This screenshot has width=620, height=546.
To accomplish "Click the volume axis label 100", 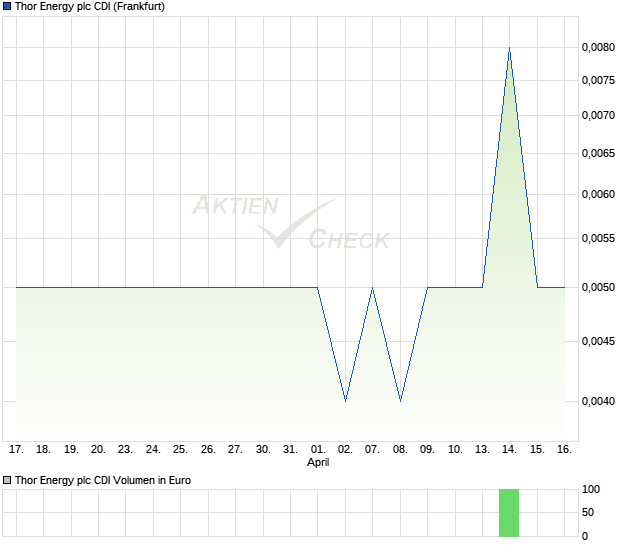I will point(591,489).
